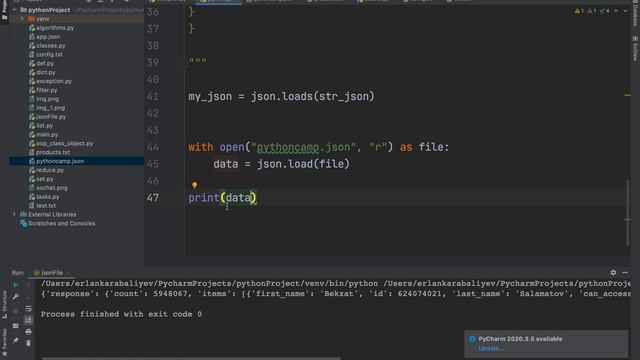Open the Favorites tool window

4,343
